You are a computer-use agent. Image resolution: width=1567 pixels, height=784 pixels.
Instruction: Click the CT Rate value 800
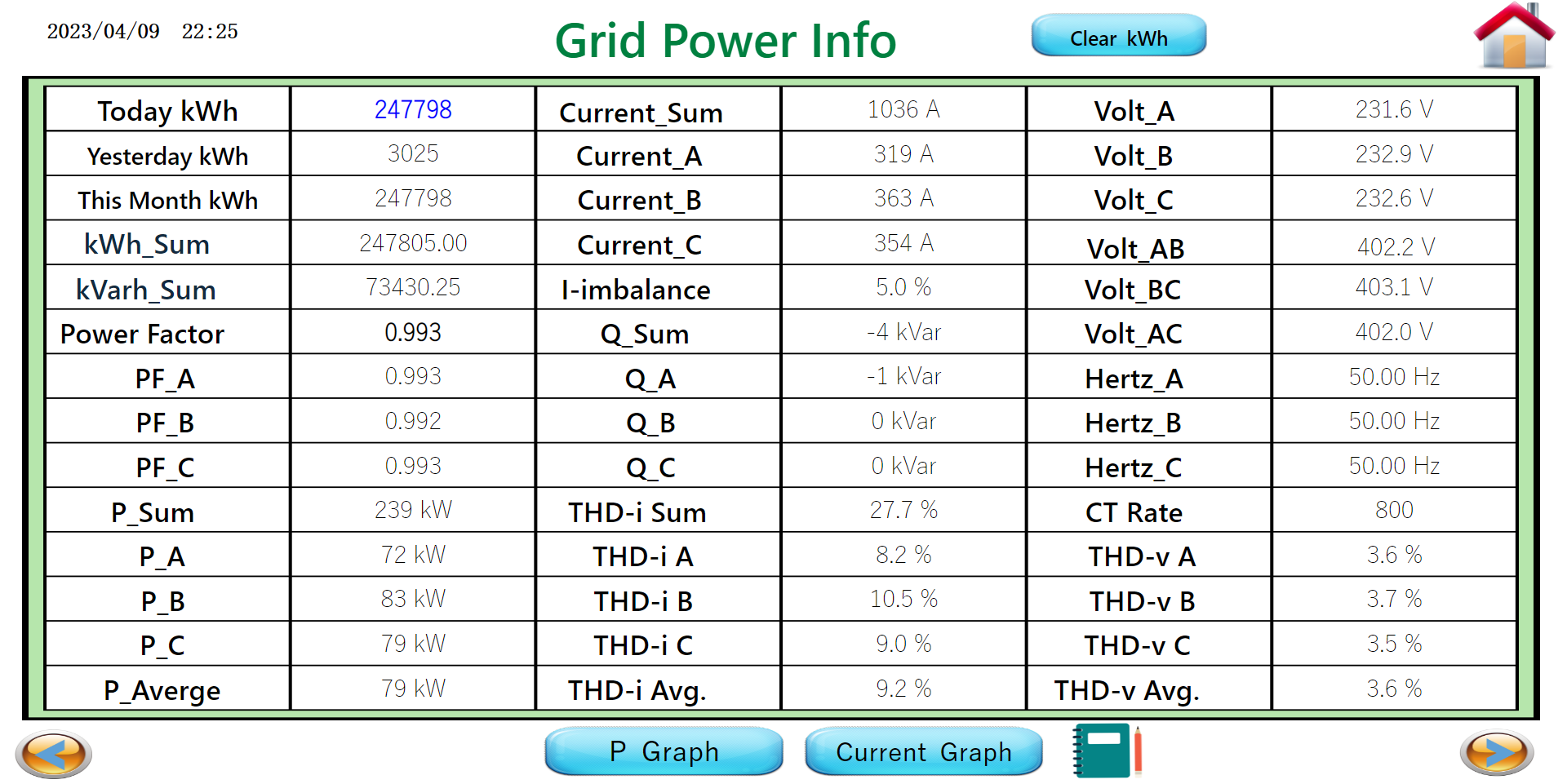coord(1393,510)
